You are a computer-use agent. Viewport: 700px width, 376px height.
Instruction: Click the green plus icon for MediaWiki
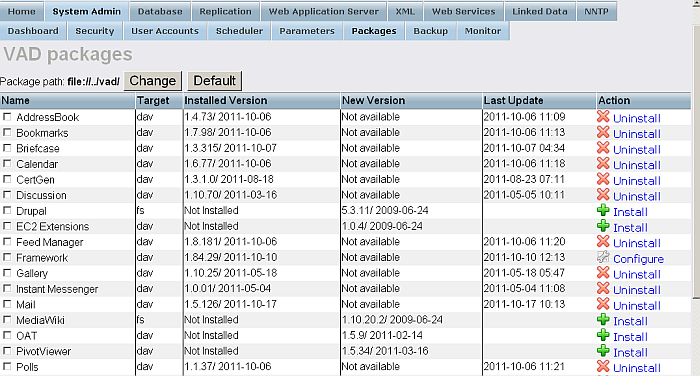[603, 320]
